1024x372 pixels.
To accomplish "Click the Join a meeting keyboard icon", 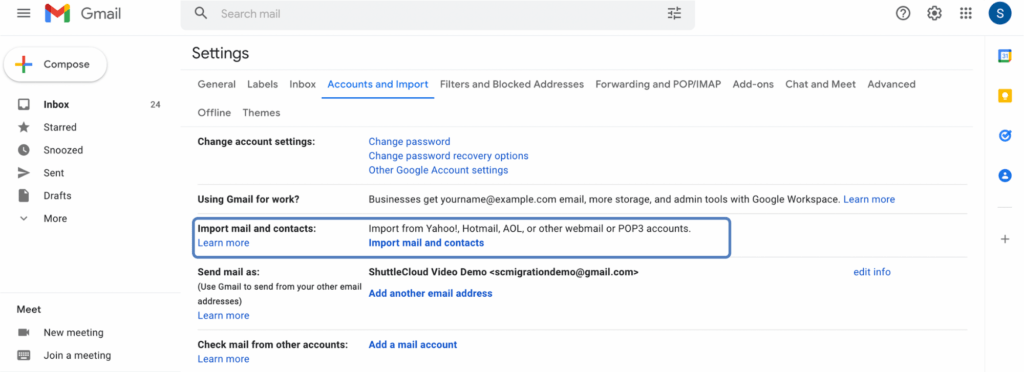I will point(24,356).
